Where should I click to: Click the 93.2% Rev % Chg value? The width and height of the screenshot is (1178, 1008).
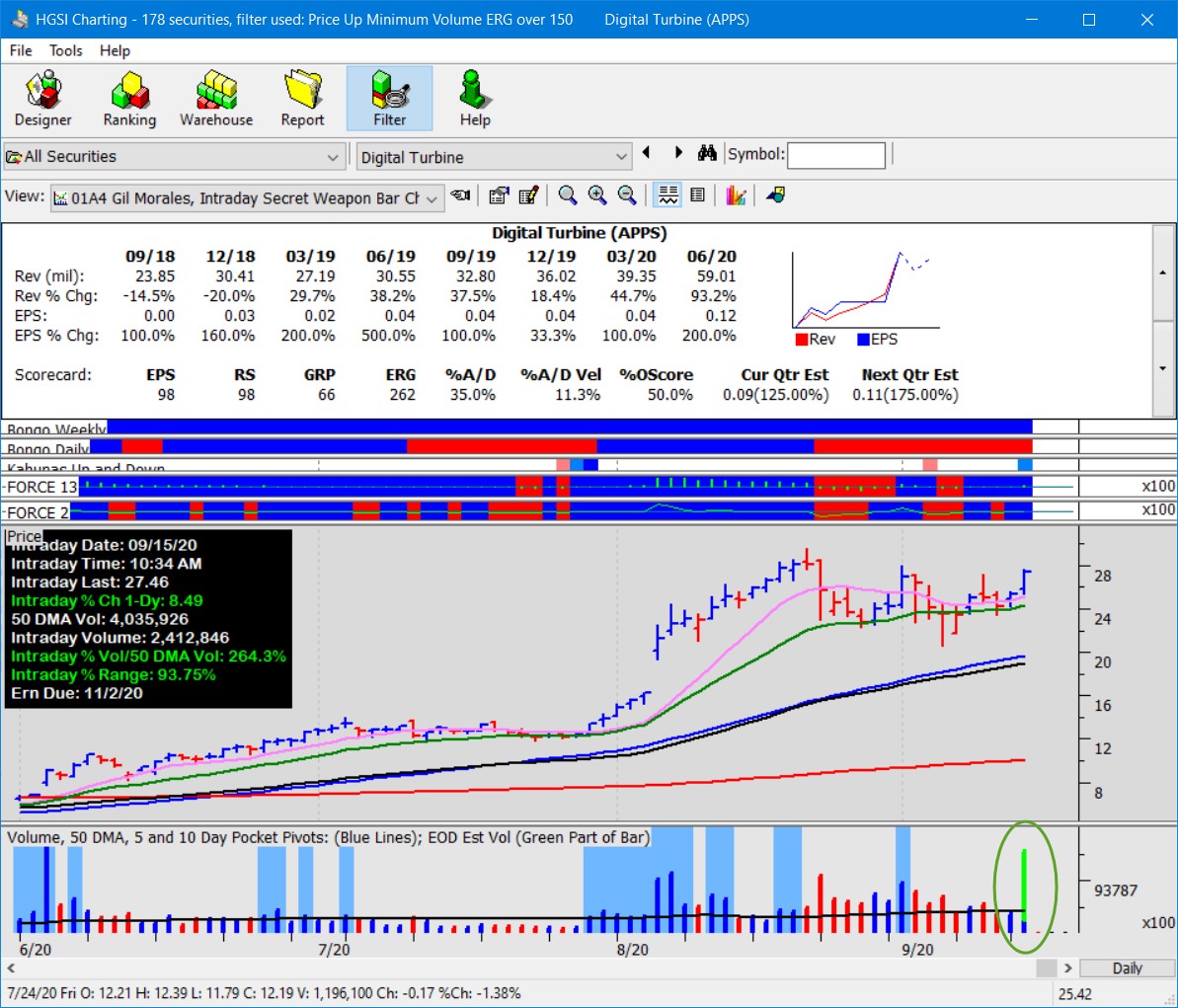coord(713,296)
